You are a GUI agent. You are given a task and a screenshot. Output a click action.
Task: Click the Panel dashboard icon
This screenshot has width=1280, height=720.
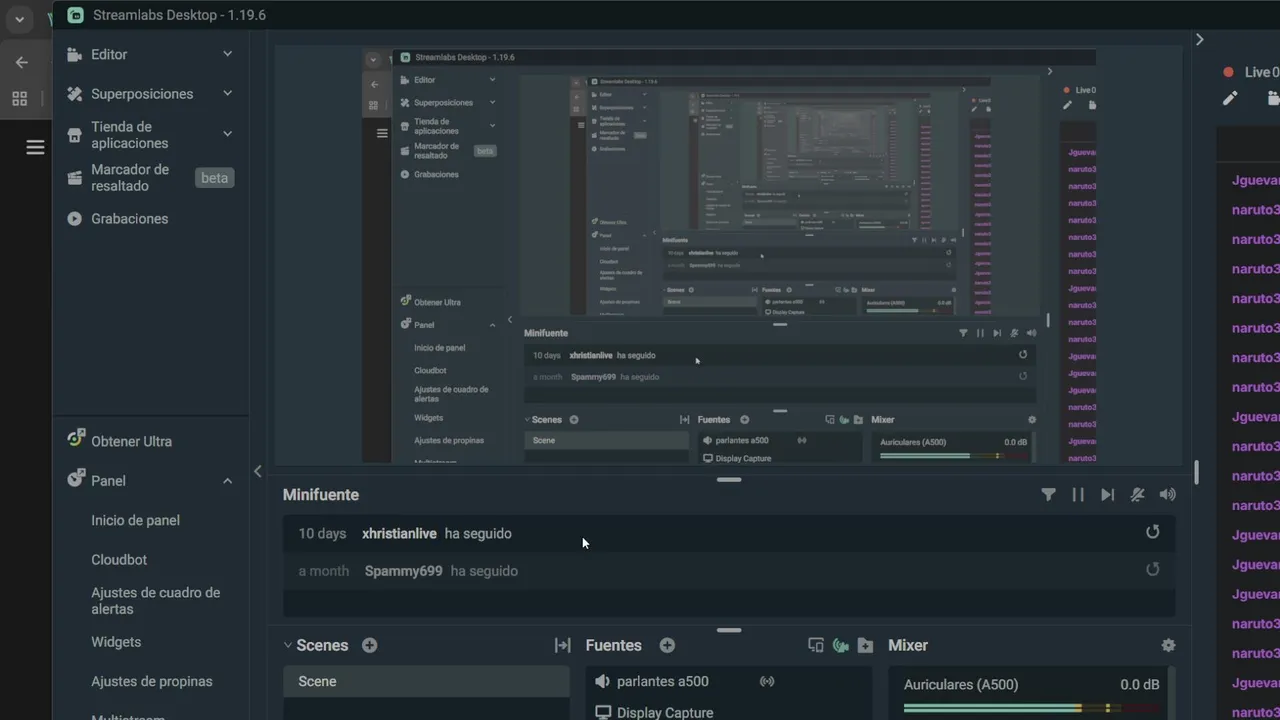point(75,479)
